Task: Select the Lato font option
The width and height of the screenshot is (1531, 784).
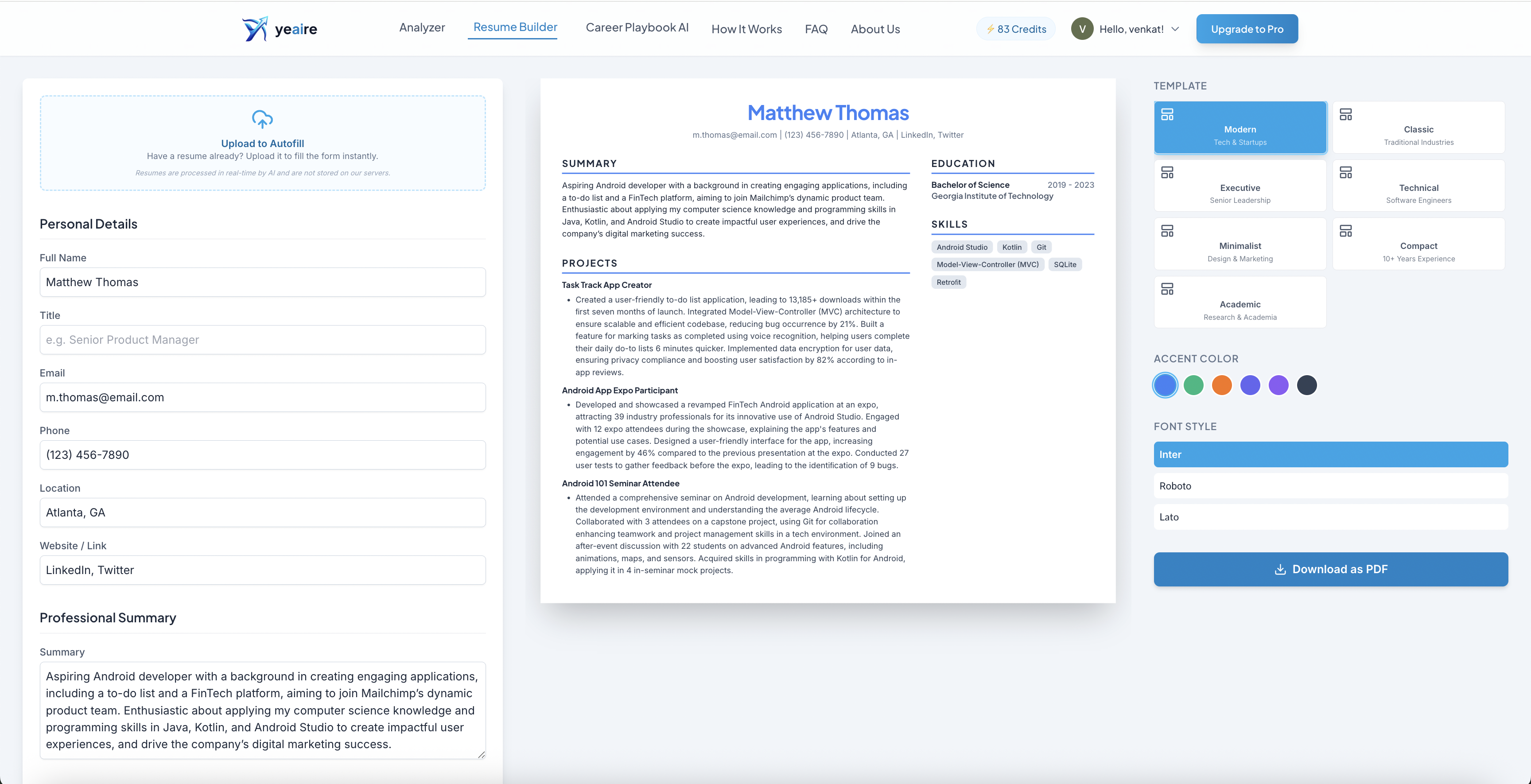Action: (1330, 516)
